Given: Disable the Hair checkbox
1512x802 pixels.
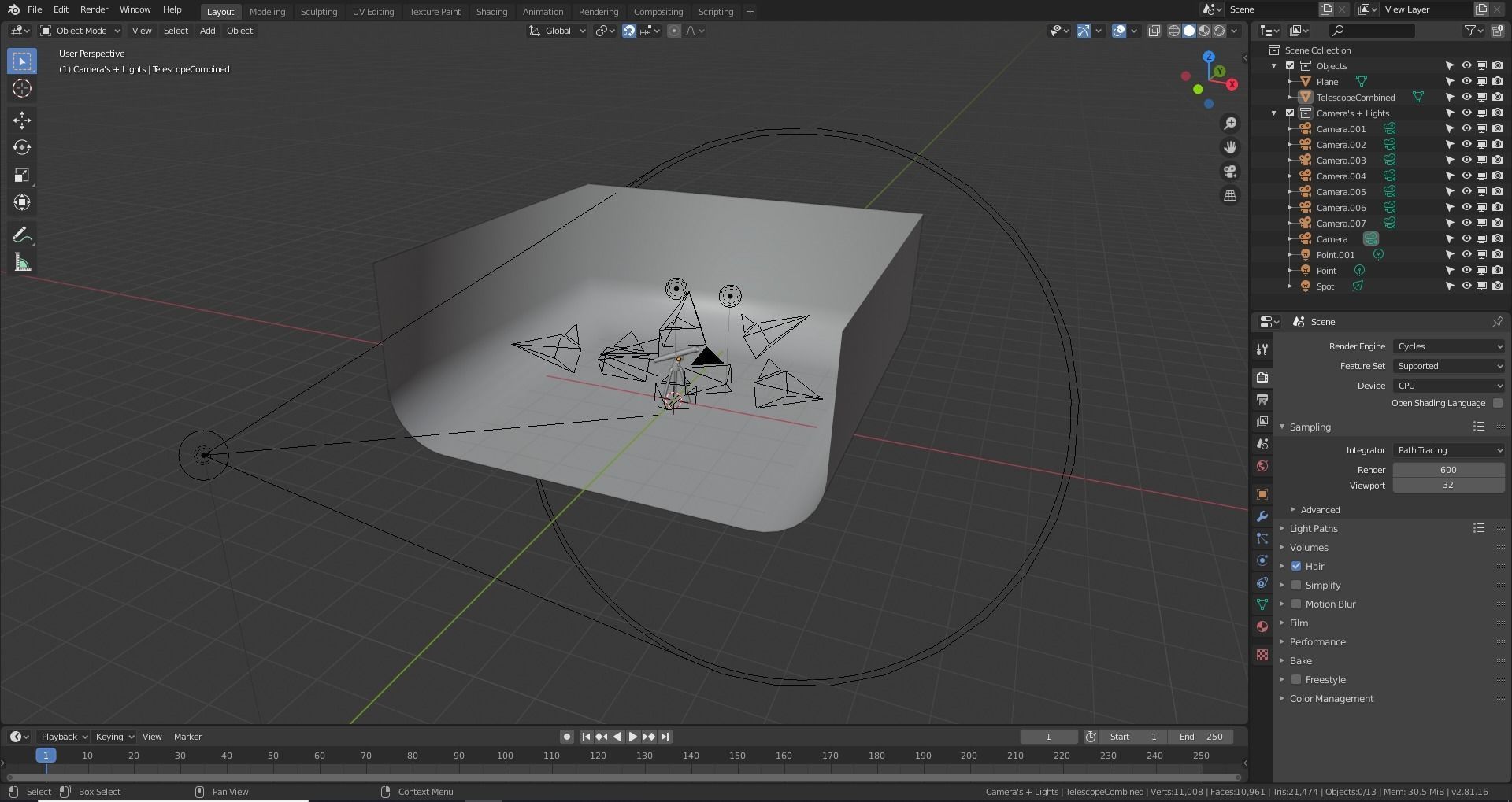Looking at the screenshot, I should (1296, 567).
